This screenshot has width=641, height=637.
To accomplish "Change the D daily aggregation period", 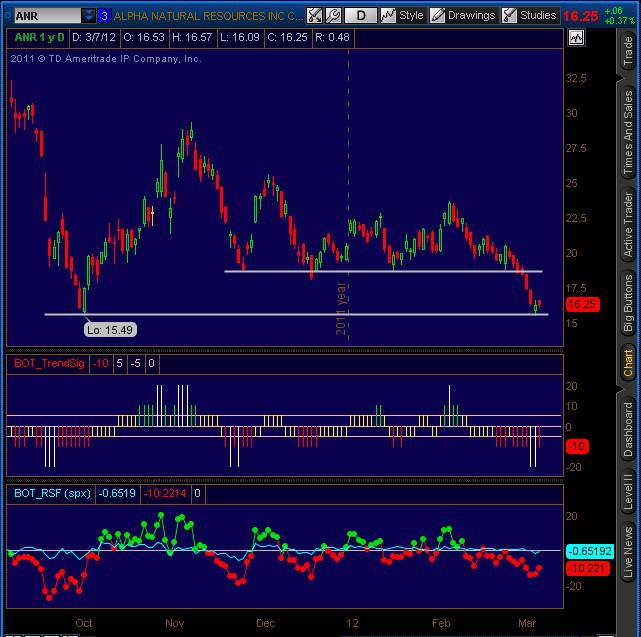I will pos(361,16).
